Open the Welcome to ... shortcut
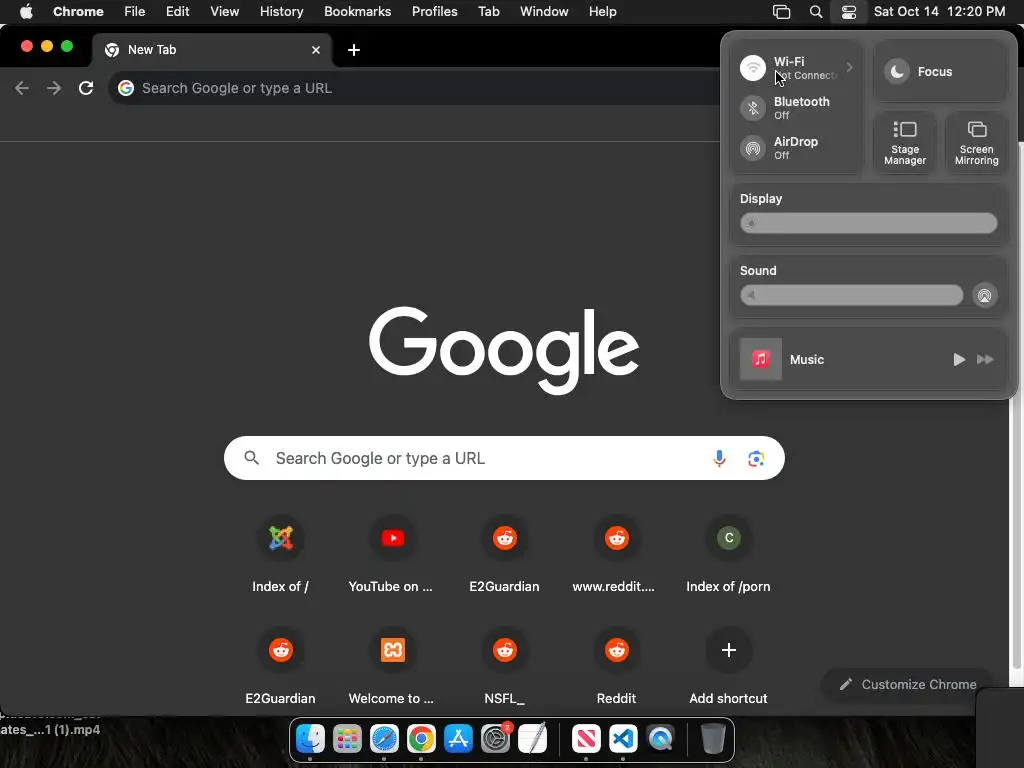Image resolution: width=1024 pixels, height=768 pixels. (x=392, y=666)
